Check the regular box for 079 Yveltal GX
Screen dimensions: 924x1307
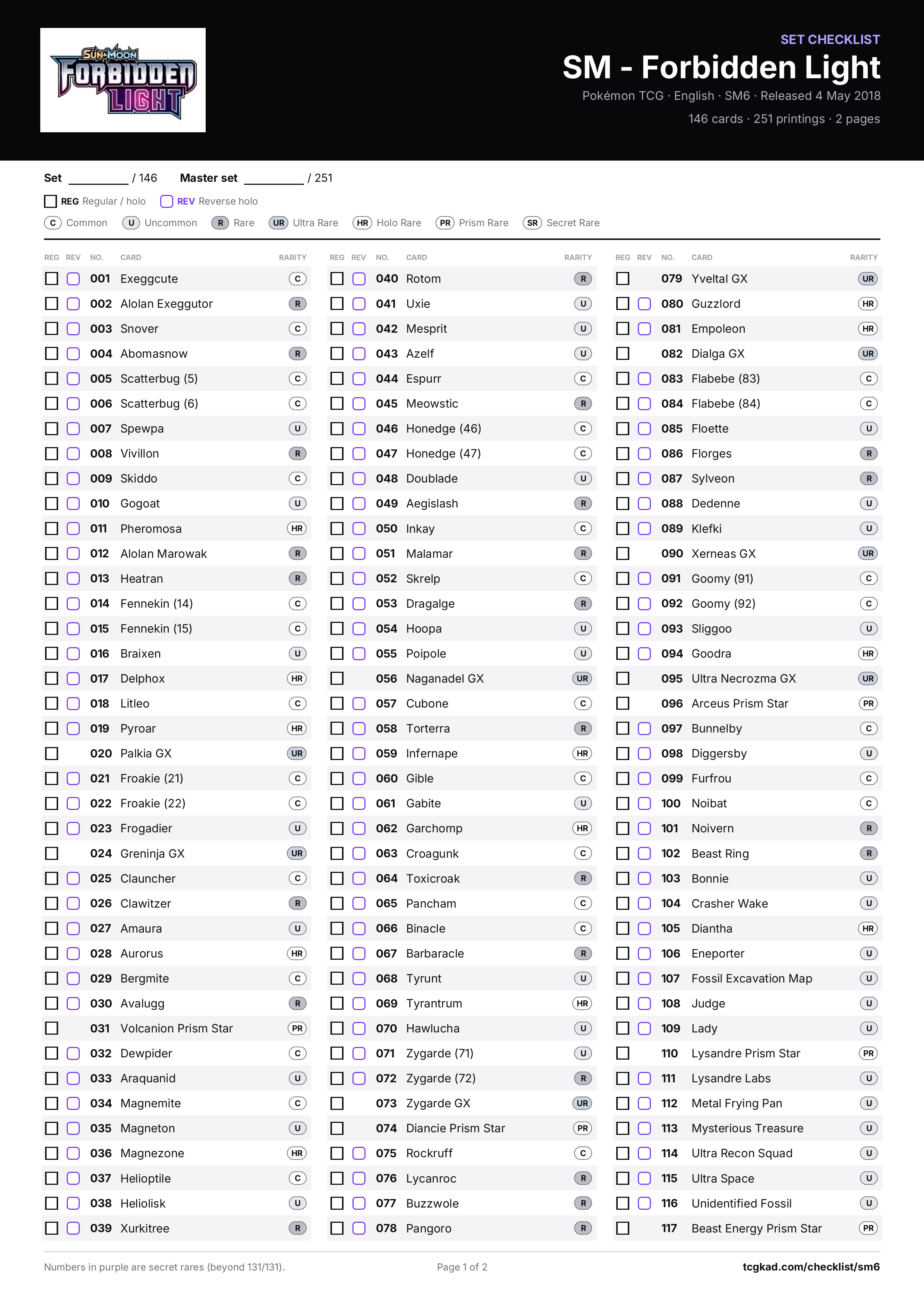[623, 279]
